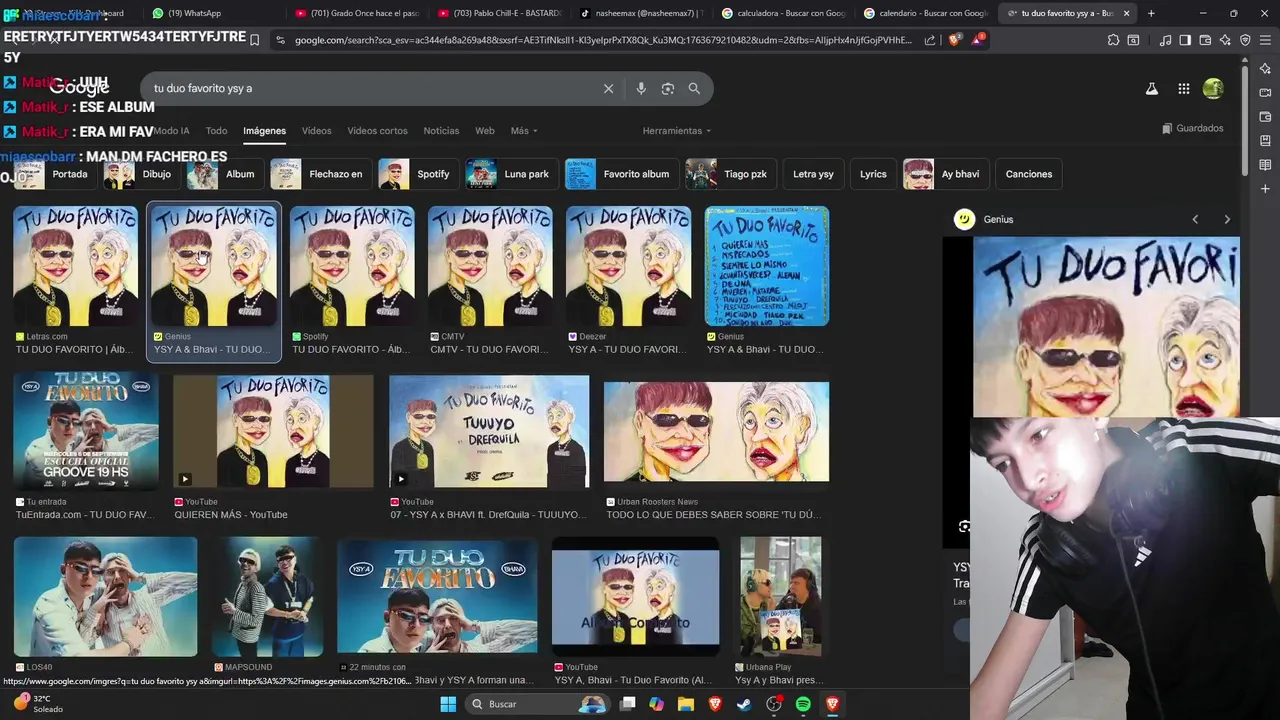This screenshot has width=1280, height=720.
Task: Click the page vertical scrollbar
Action: pyautogui.click(x=1245, y=120)
